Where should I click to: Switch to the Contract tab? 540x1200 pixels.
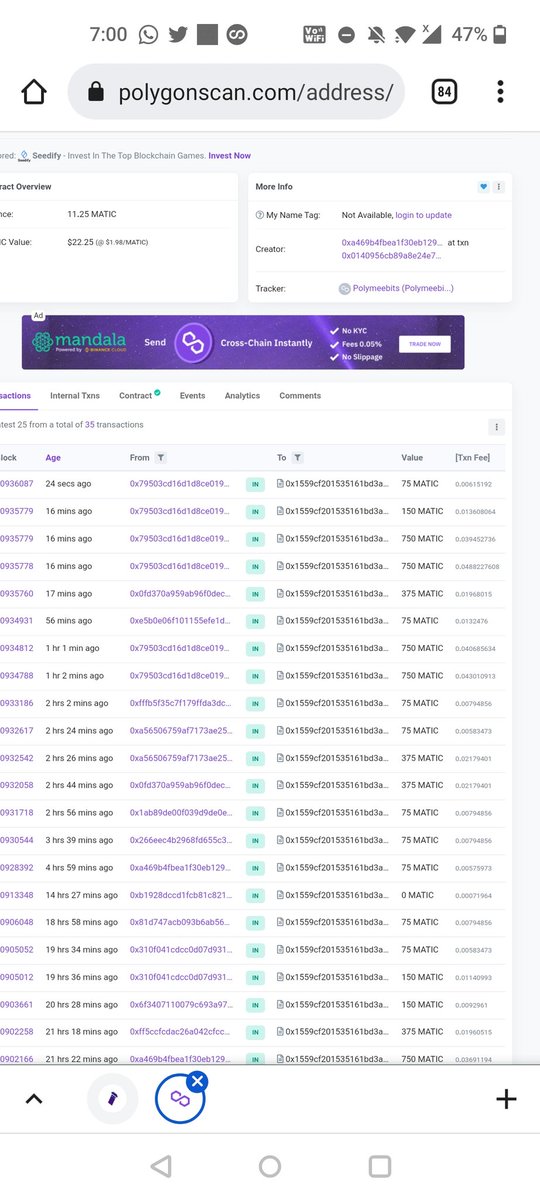coord(135,396)
